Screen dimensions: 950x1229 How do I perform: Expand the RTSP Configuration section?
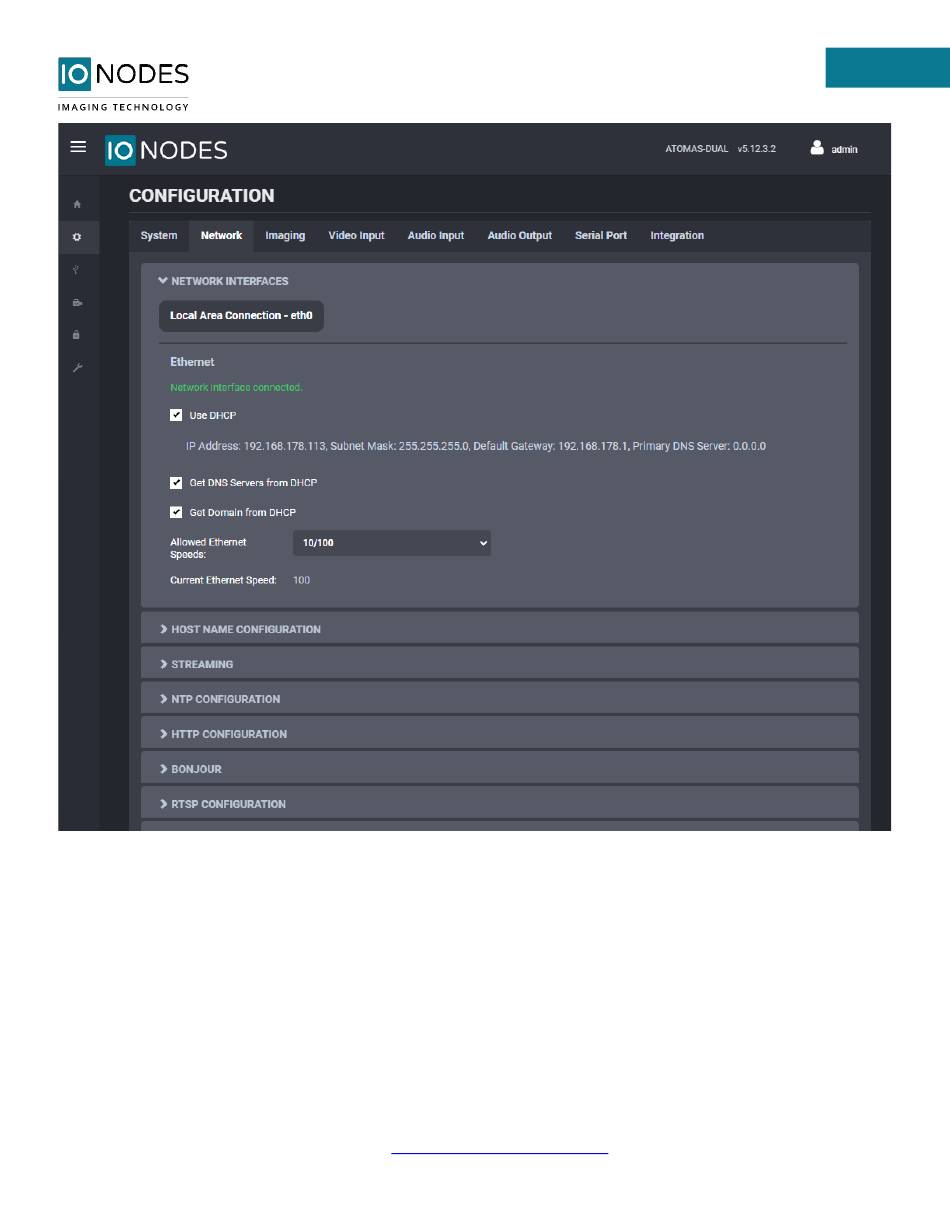[x=500, y=804]
